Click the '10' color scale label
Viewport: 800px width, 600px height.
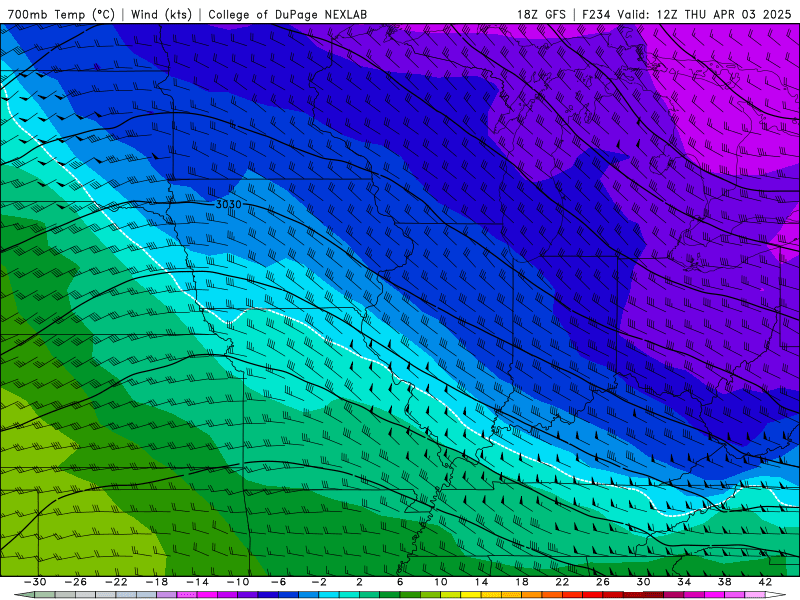click(441, 582)
